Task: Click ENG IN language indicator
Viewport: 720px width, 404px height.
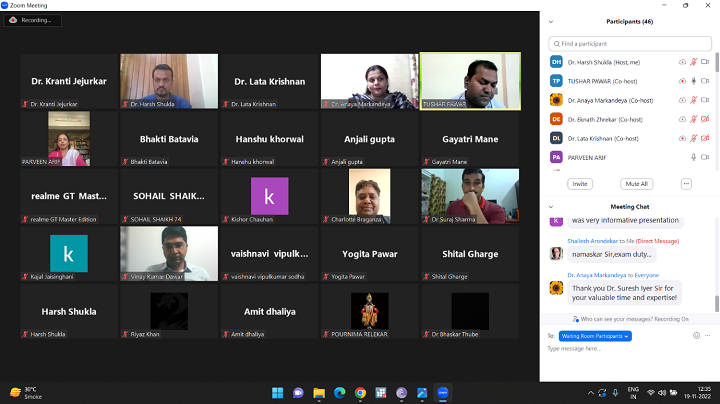Action: coord(633,393)
